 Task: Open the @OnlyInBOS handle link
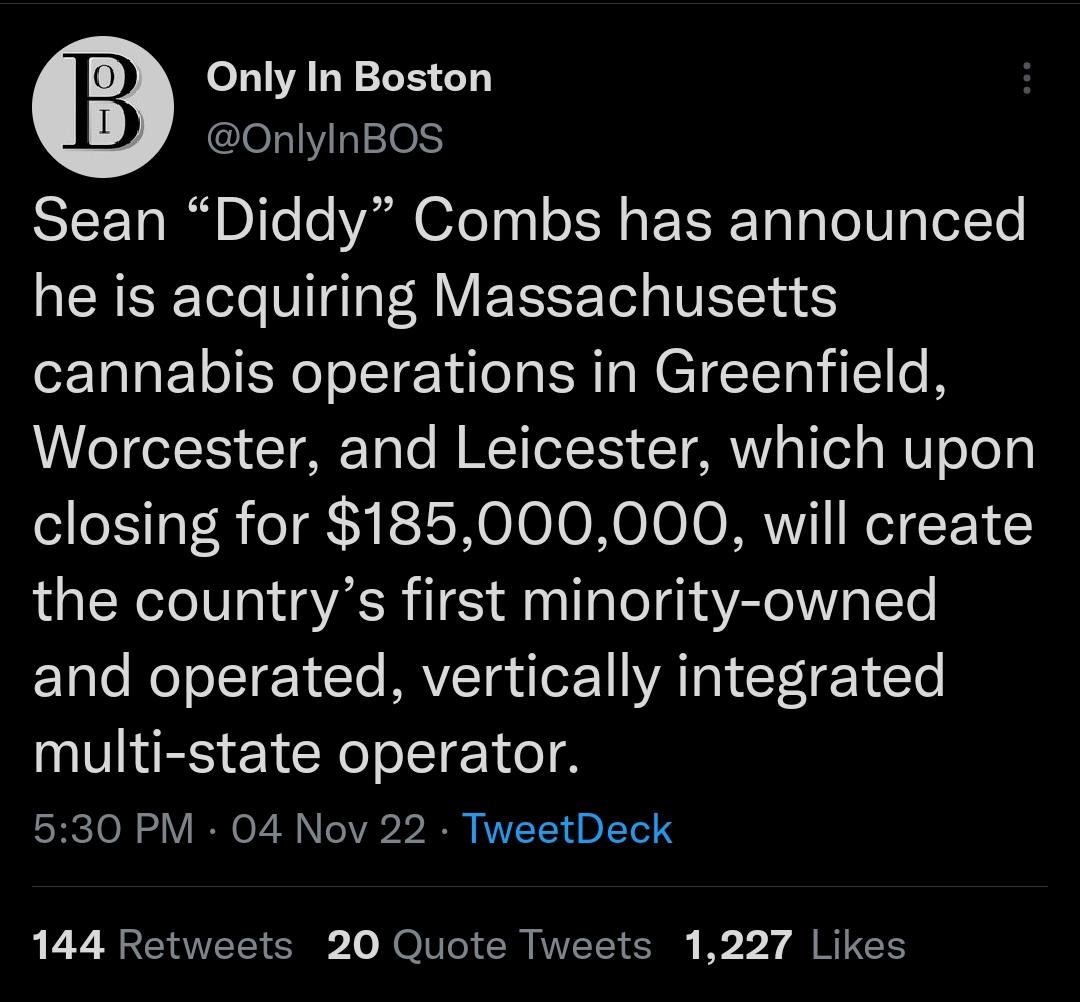[x=324, y=138]
